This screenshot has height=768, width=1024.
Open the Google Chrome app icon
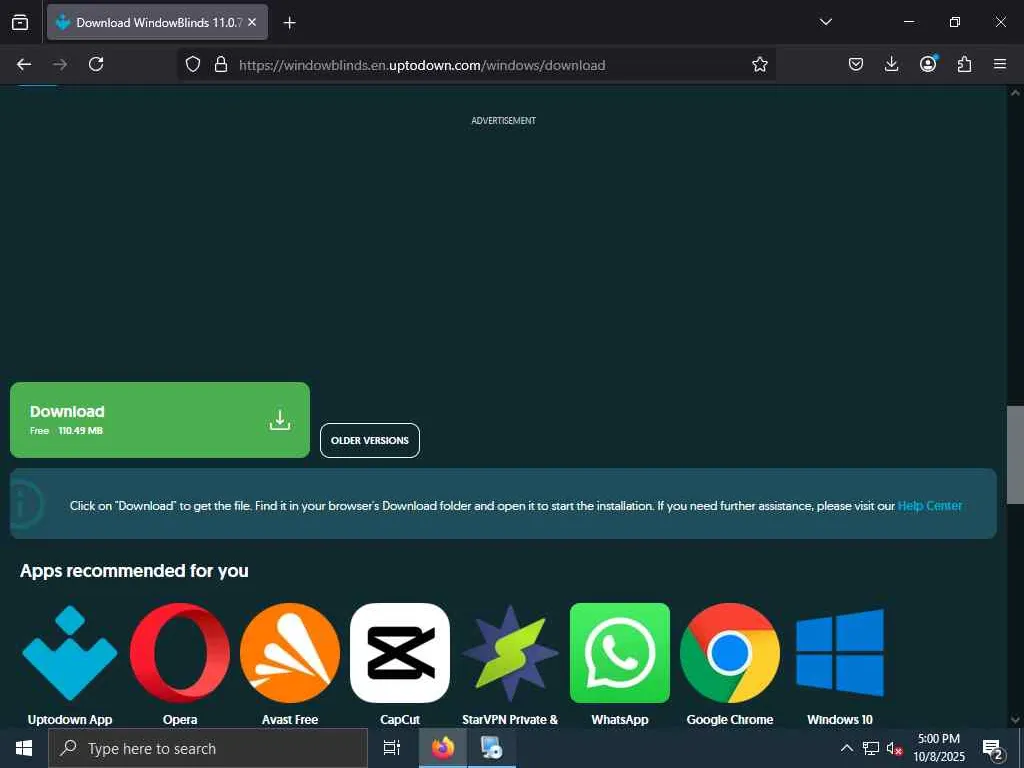(729, 653)
